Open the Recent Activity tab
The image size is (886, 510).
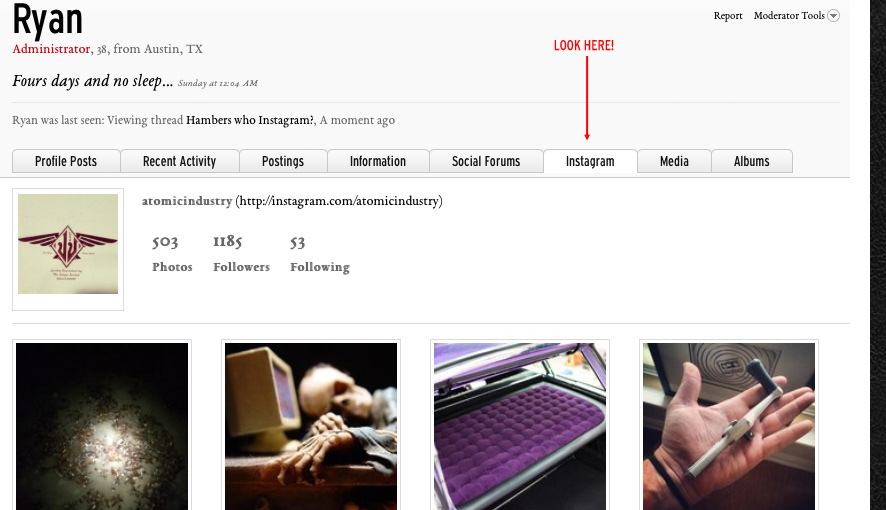point(180,161)
